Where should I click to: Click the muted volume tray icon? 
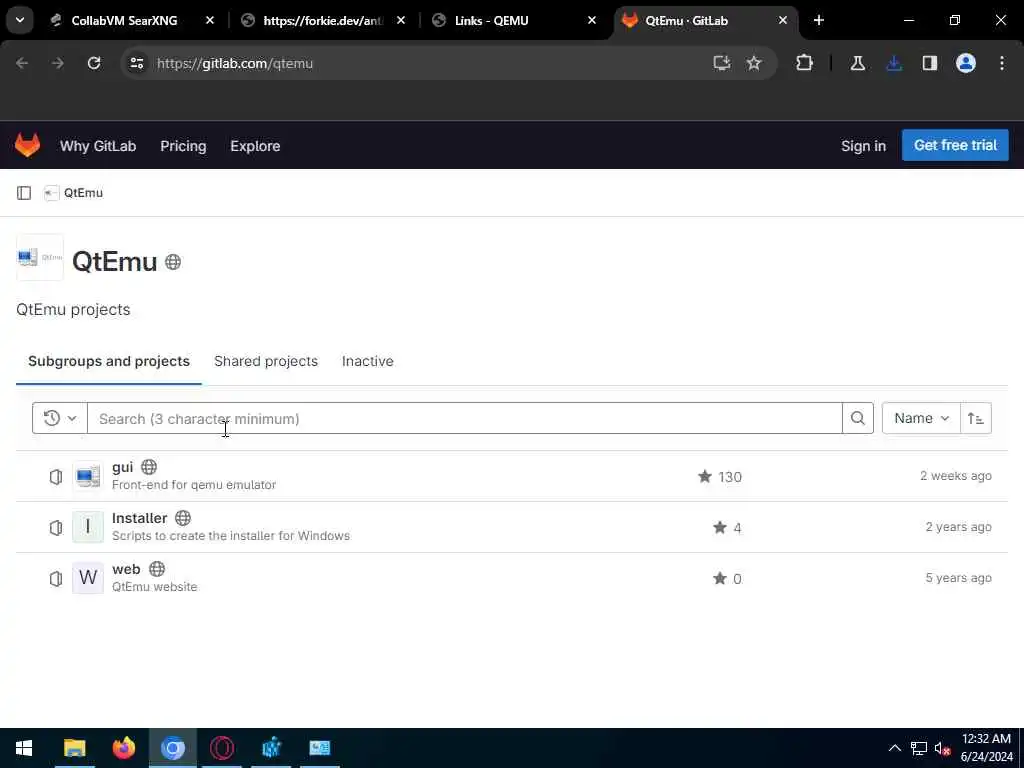tap(942, 748)
